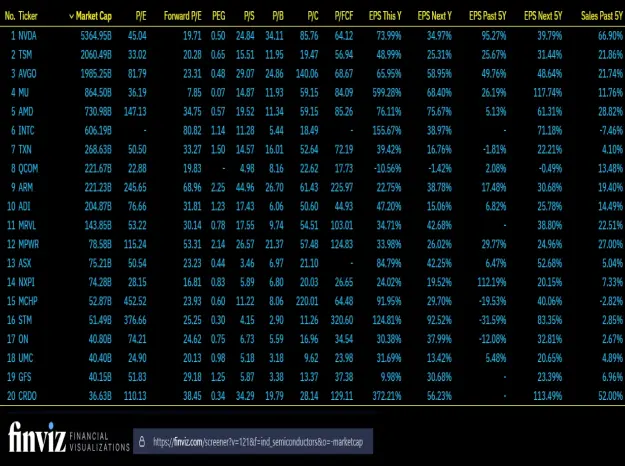
Task: Select ARM P/FCF value 225.97
Action: pos(342,187)
